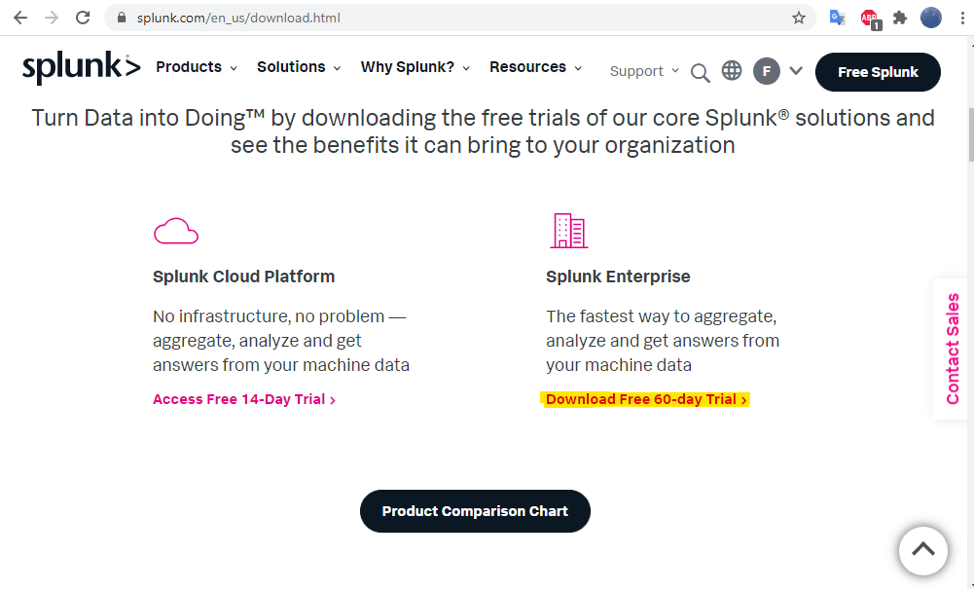This screenshot has width=974, height=589.
Task: Expand the account chevron beside the avatar
Action: [x=796, y=71]
